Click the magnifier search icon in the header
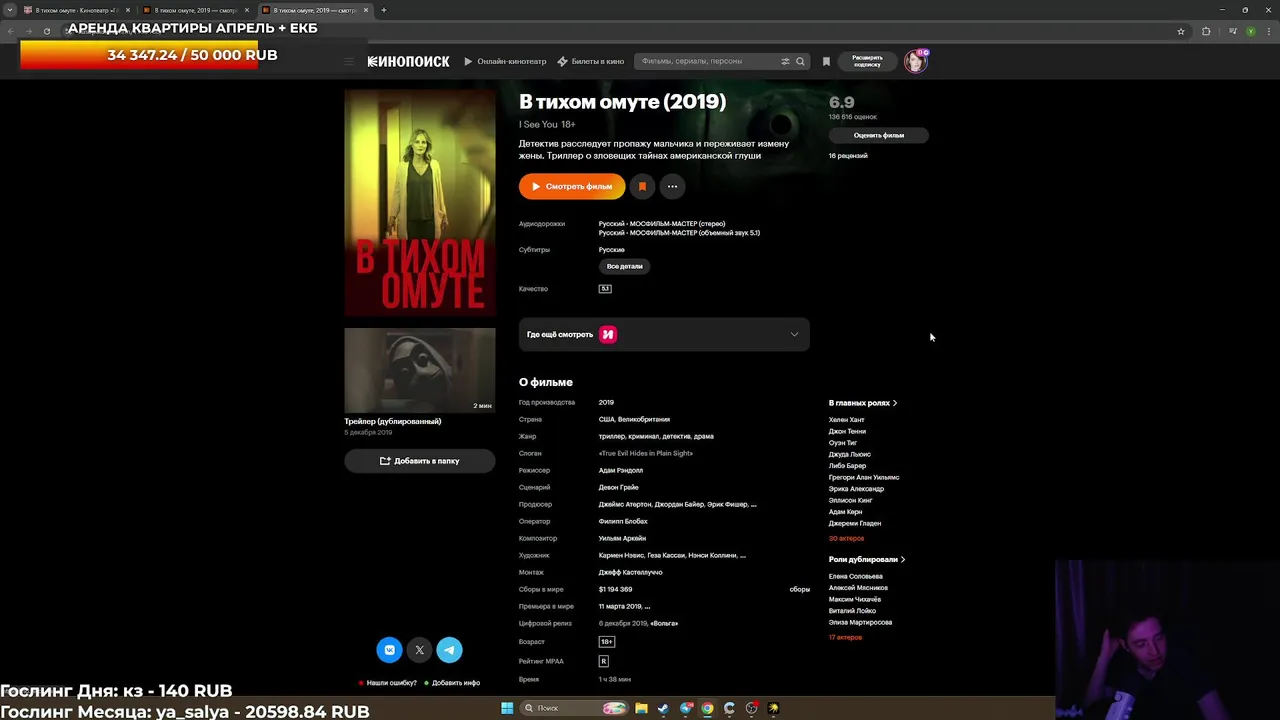This screenshot has width=1280, height=720. [800, 61]
